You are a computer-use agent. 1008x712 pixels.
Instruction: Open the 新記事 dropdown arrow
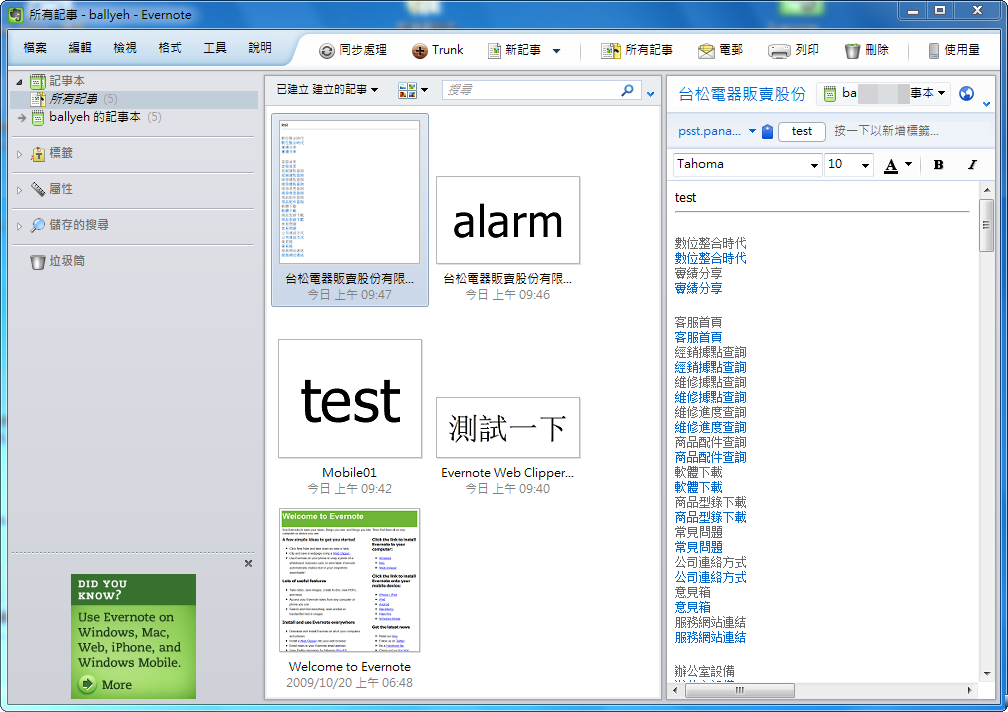pyautogui.click(x=557, y=51)
